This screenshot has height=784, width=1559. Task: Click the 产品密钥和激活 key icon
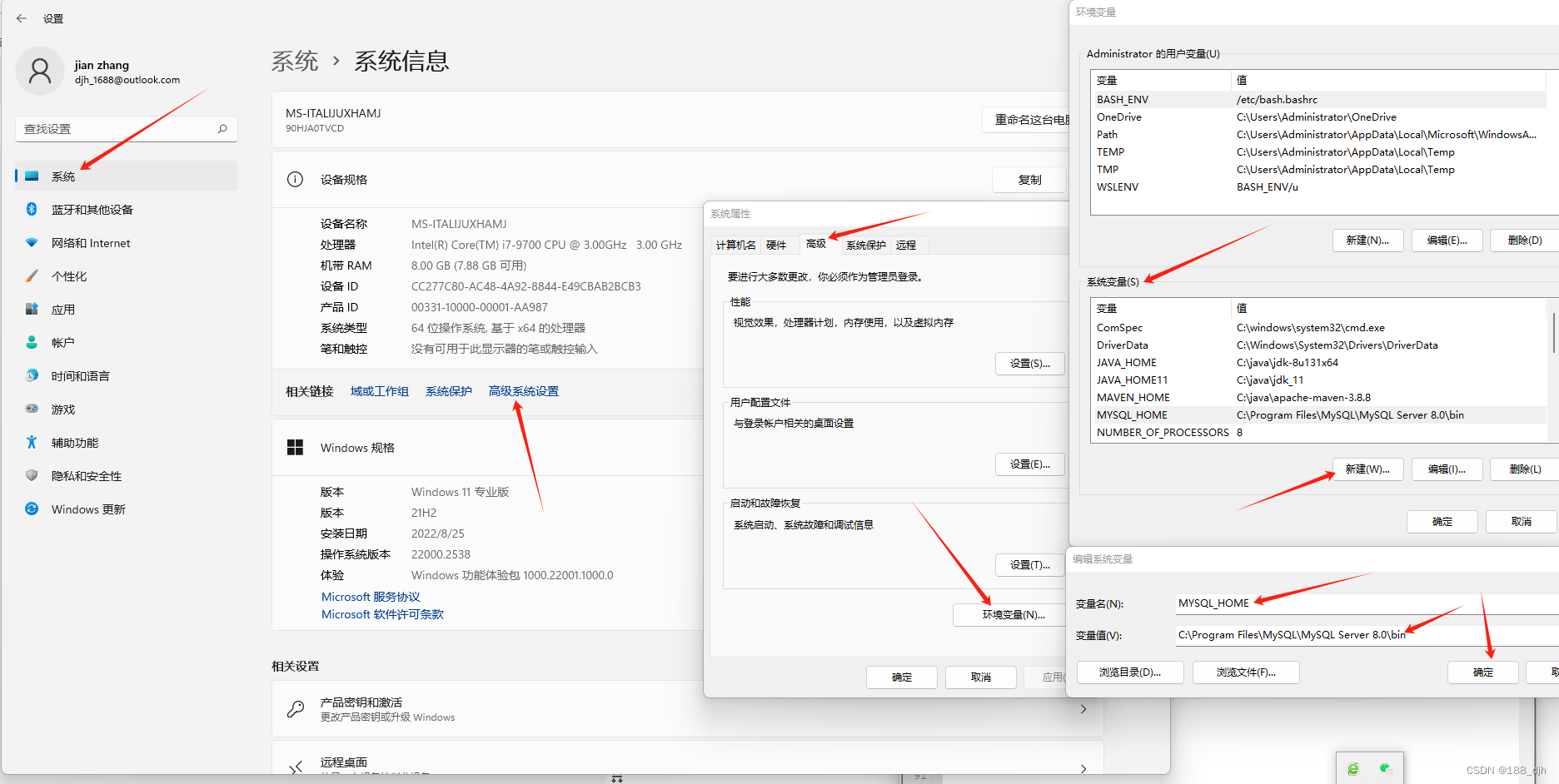(295, 709)
